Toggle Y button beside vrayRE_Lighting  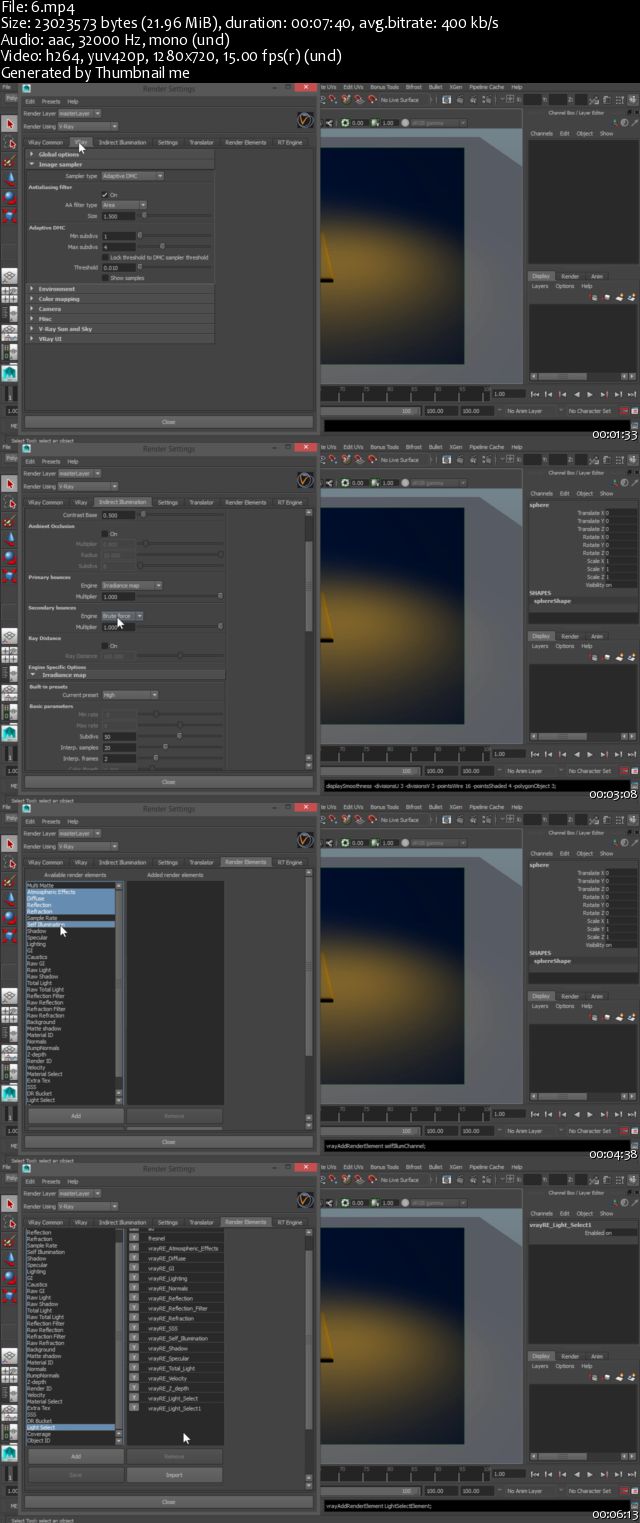(134, 1278)
